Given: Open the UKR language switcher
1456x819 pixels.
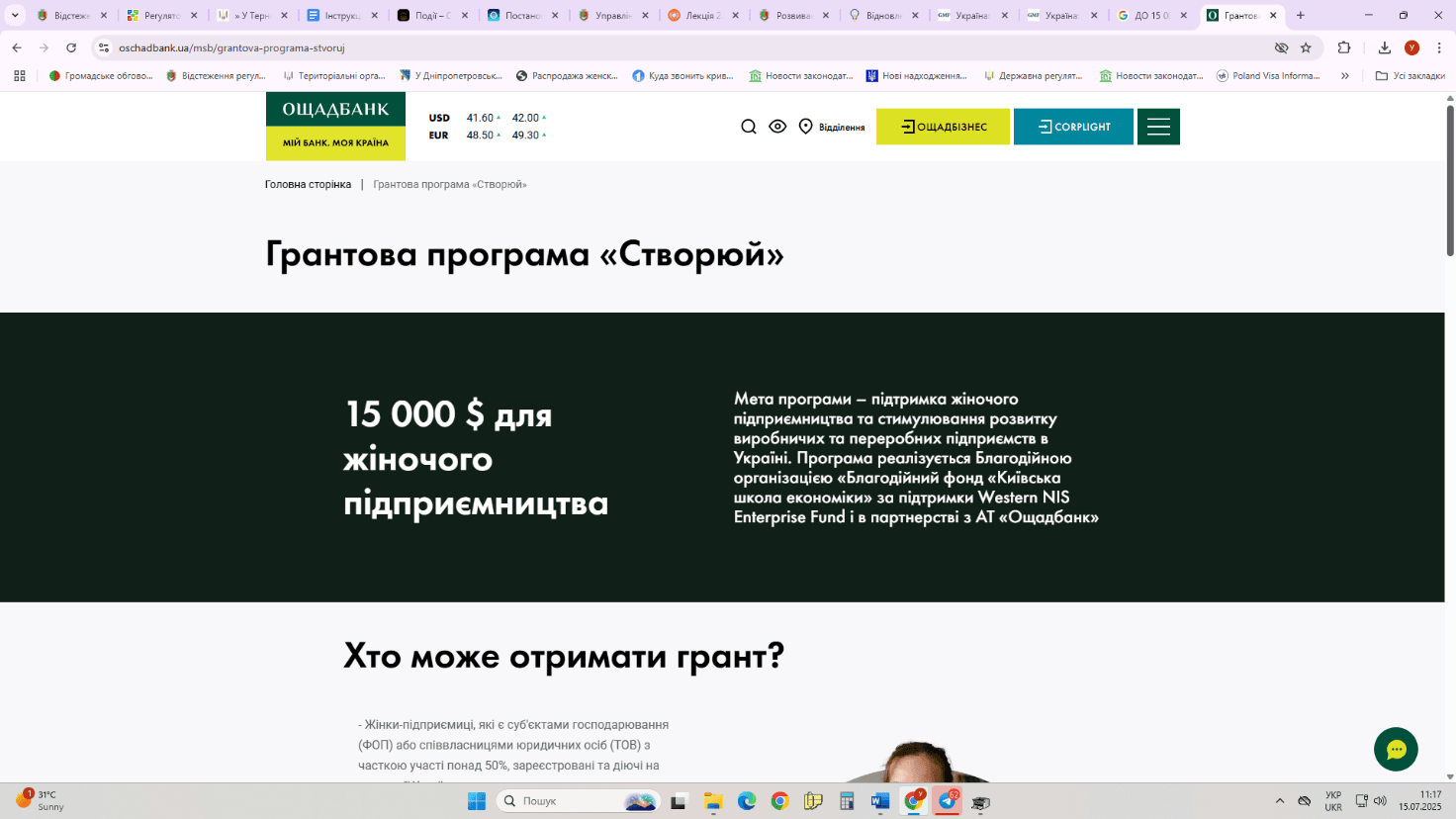Looking at the screenshot, I should [1333, 801].
